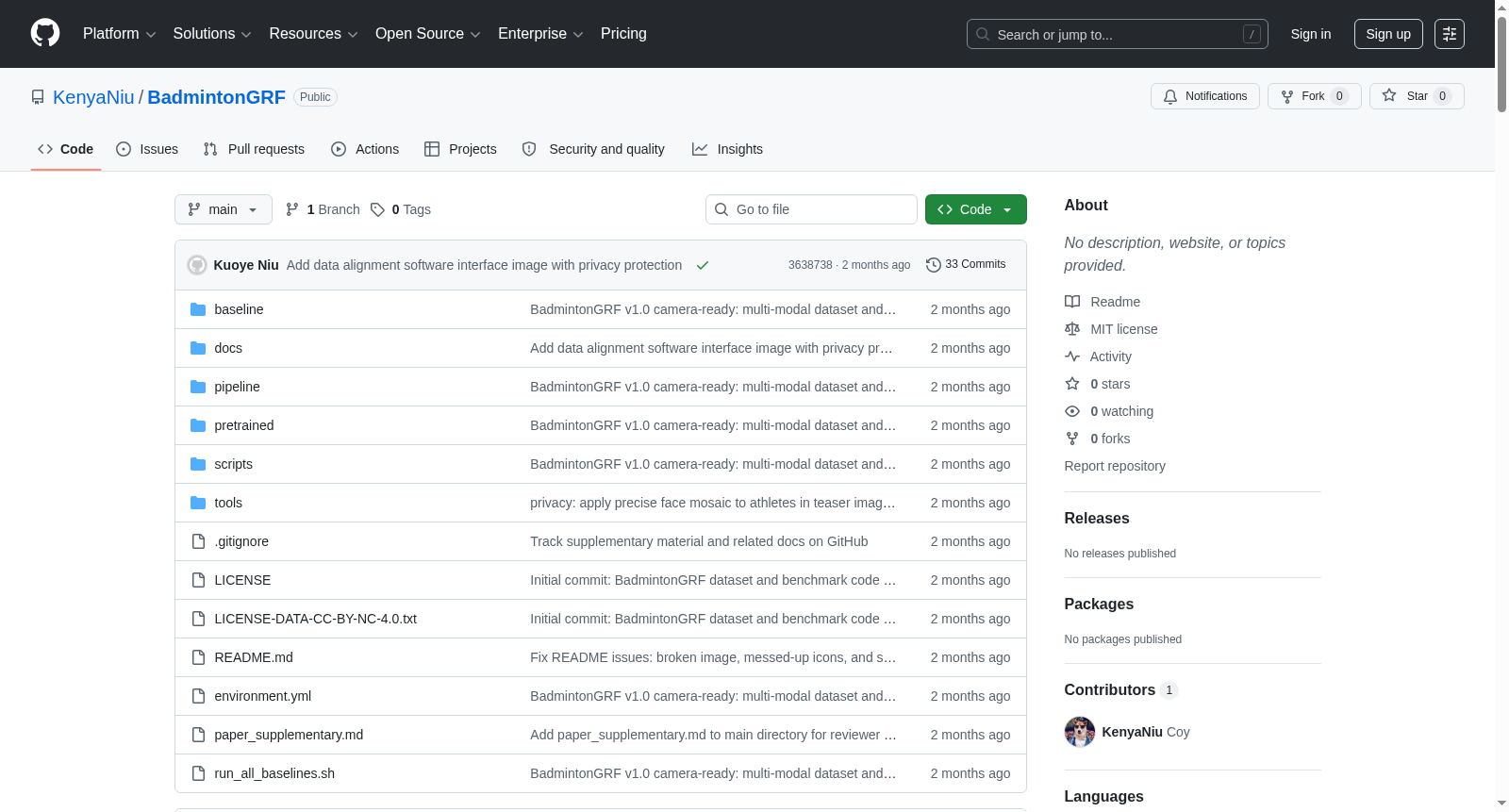Image resolution: width=1509 pixels, height=812 pixels.
Task: Click the Sign up button
Action: tap(1388, 34)
